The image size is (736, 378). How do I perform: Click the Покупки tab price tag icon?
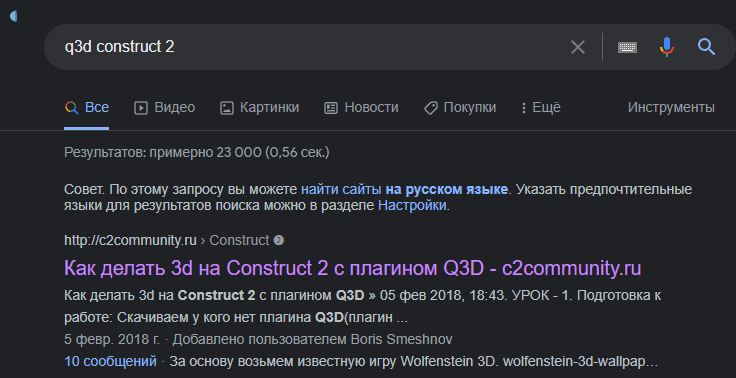(430, 108)
